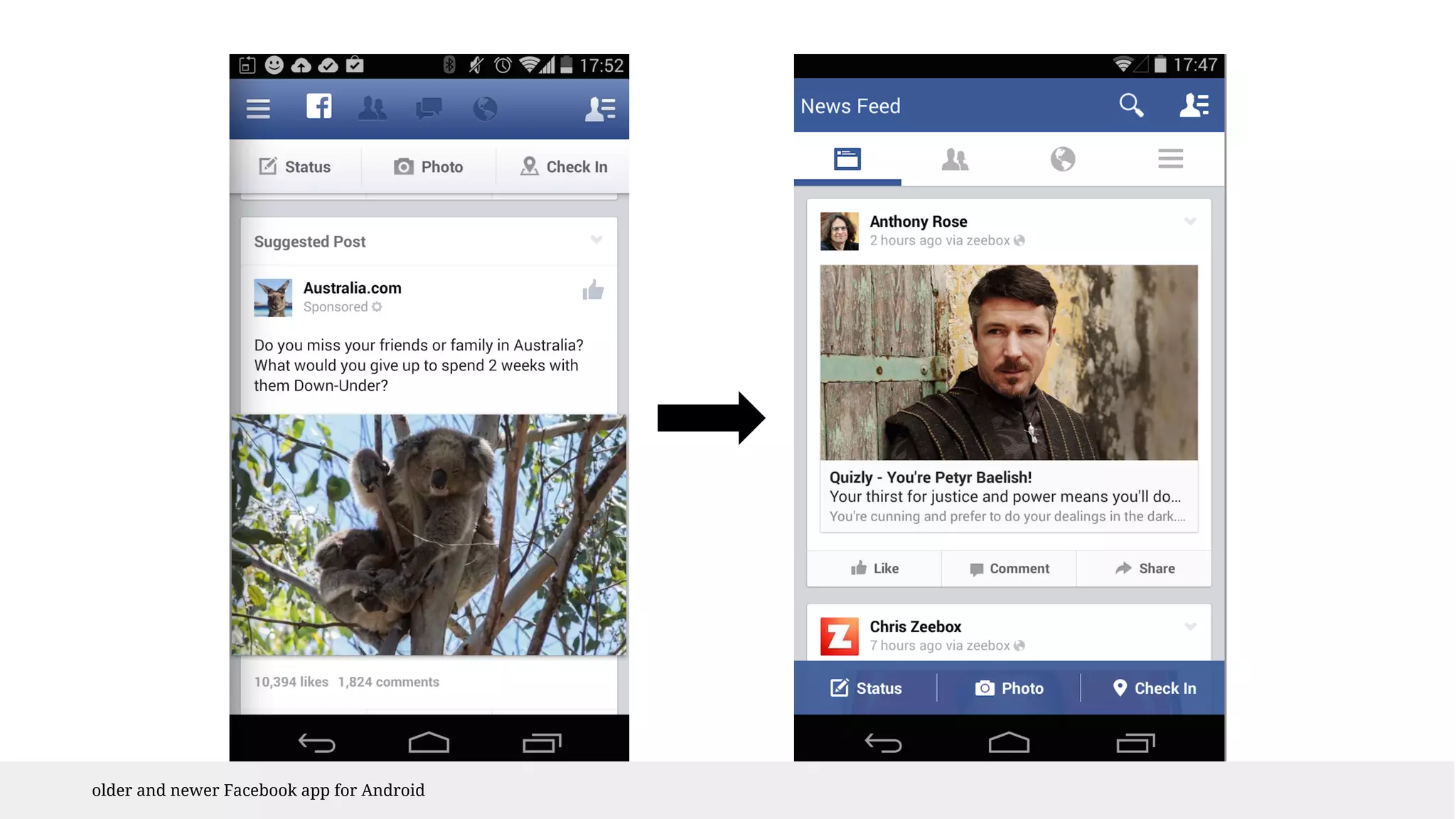Click '7 hours ago via zeebox' timestamp
Screen dimensions: 1456x819
939,646
